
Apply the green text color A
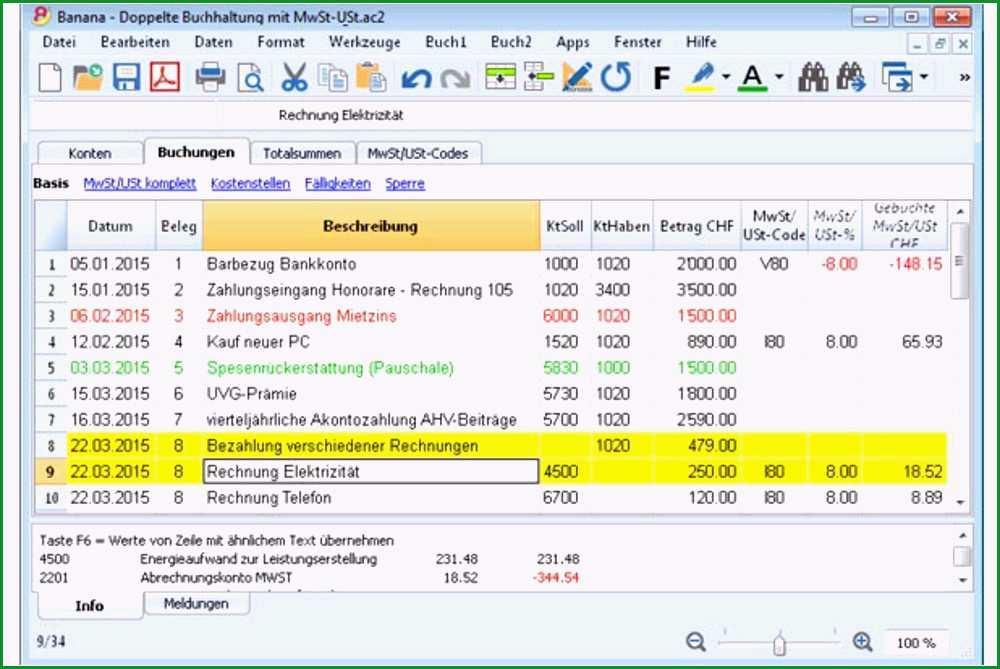pyautogui.click(x=753, y=78)
